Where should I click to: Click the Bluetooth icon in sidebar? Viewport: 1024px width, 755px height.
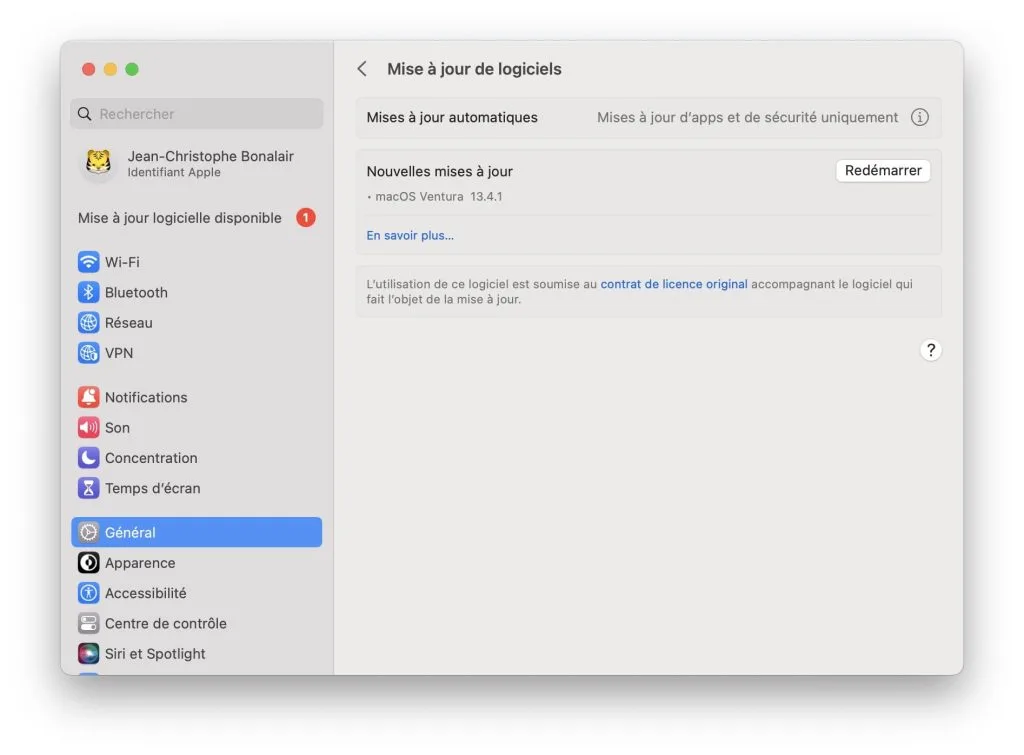(88, 292)
